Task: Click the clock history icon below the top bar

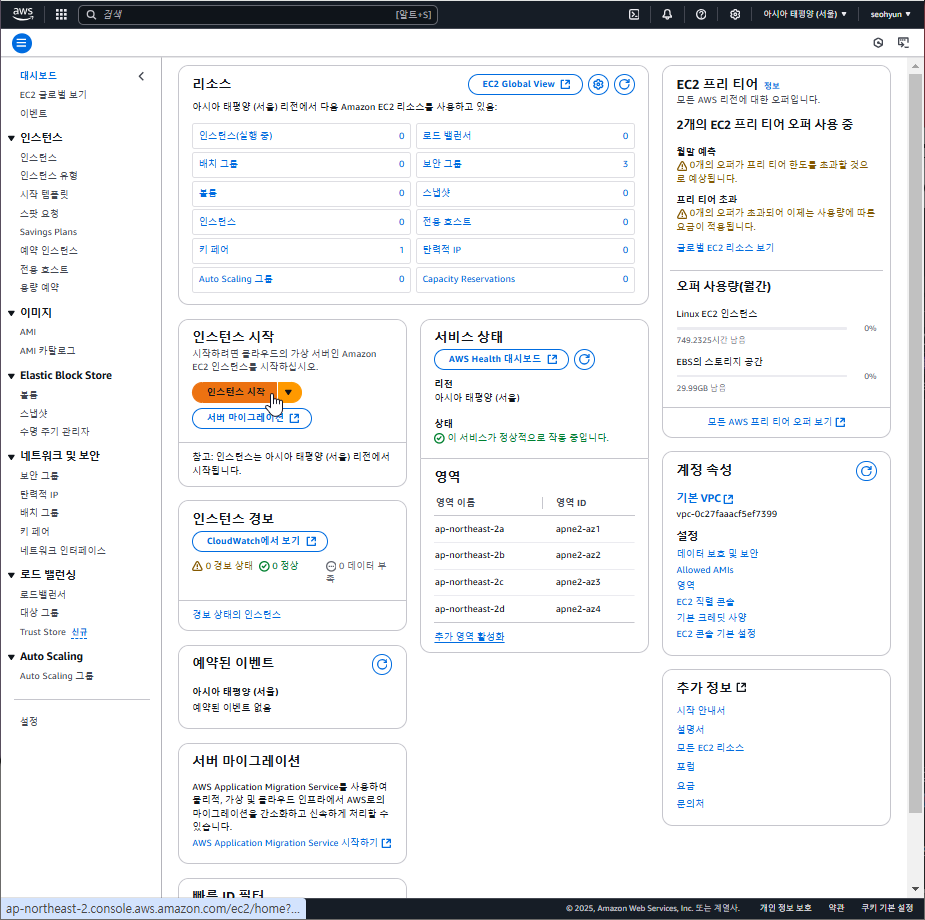Action: pyautogui.click(x=878, y=42)
